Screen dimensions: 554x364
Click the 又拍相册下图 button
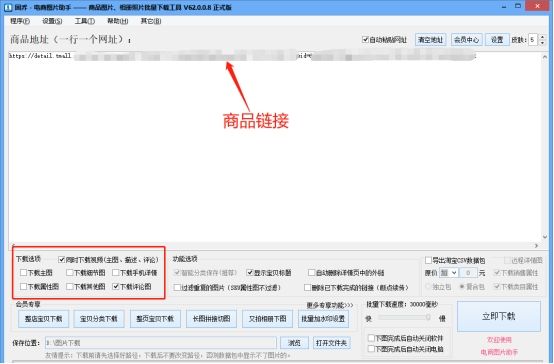point(267,319)
